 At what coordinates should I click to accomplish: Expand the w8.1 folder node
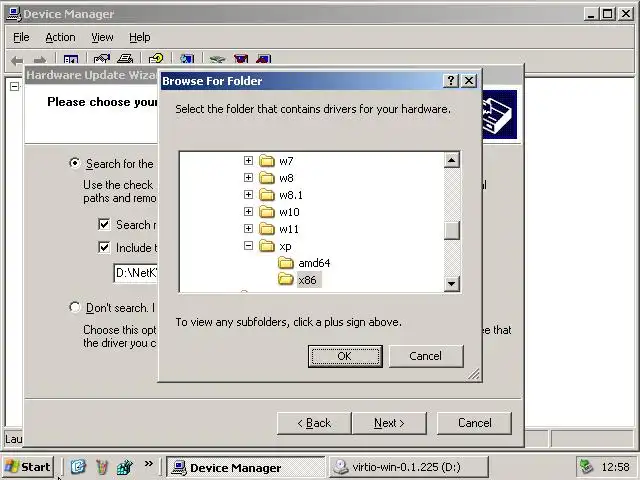pyautogui.click(x=248, y=194)
